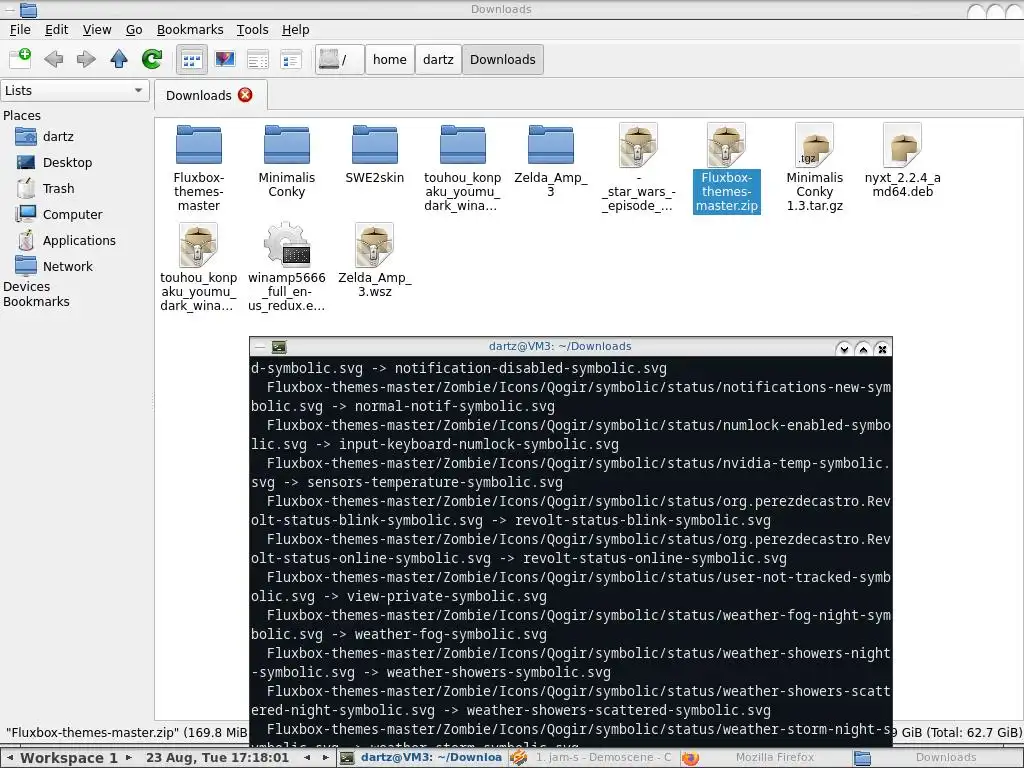Focus next window arrow in taskbar
1024x768 pixels.
pyautogui.click(x=325, y=758)
